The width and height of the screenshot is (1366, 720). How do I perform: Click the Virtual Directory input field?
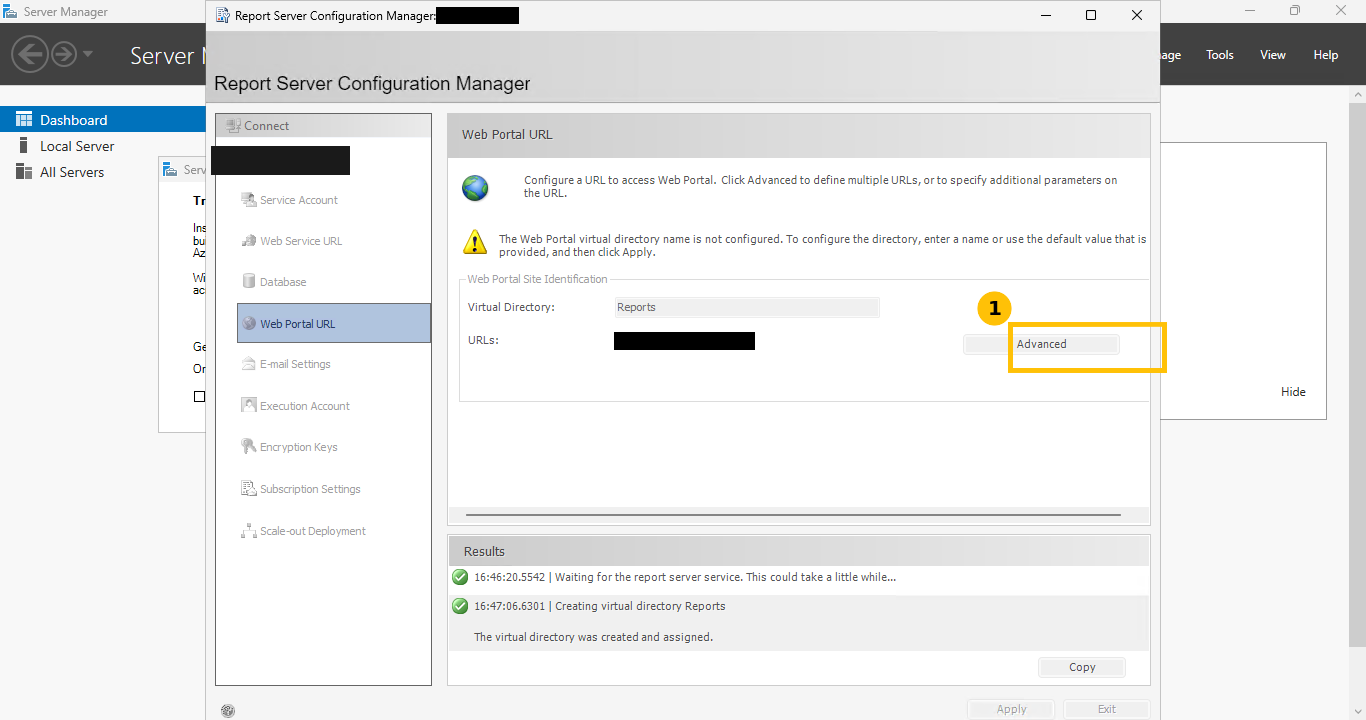pyautogui.click(x=747, y=307)
